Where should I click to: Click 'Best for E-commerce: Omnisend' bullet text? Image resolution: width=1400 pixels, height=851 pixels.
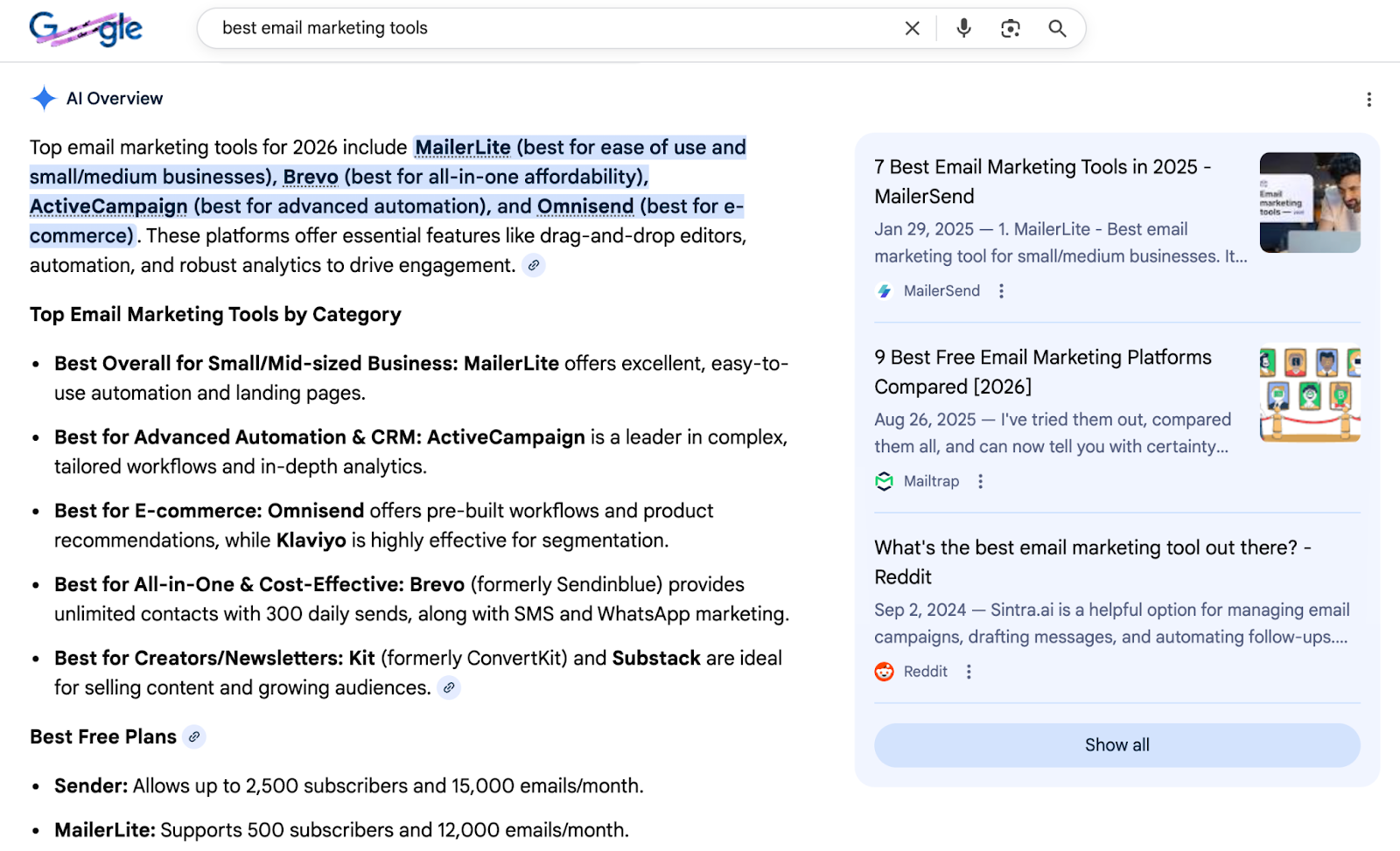point(209,511)
